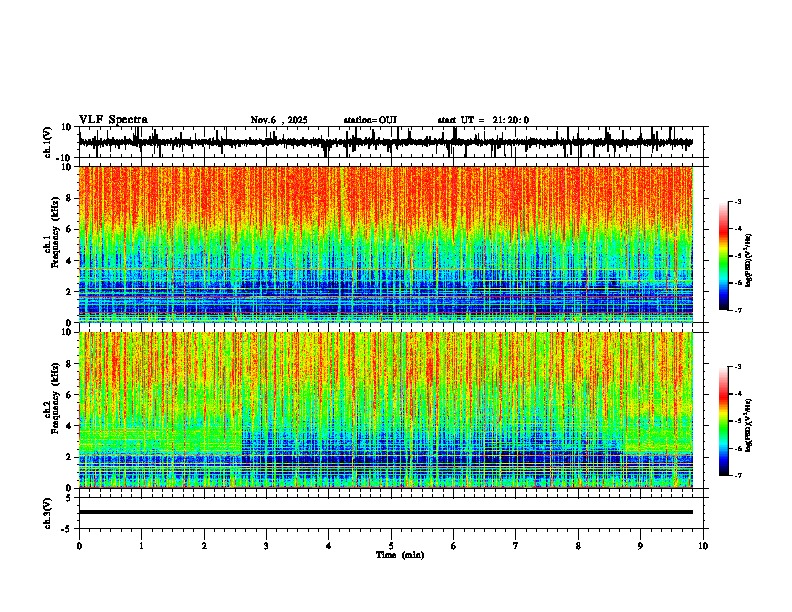Click the "8" kHz tick on ch.1 frequency axis
This screenshot has height=612, width=792.
[x=69, y=198]
